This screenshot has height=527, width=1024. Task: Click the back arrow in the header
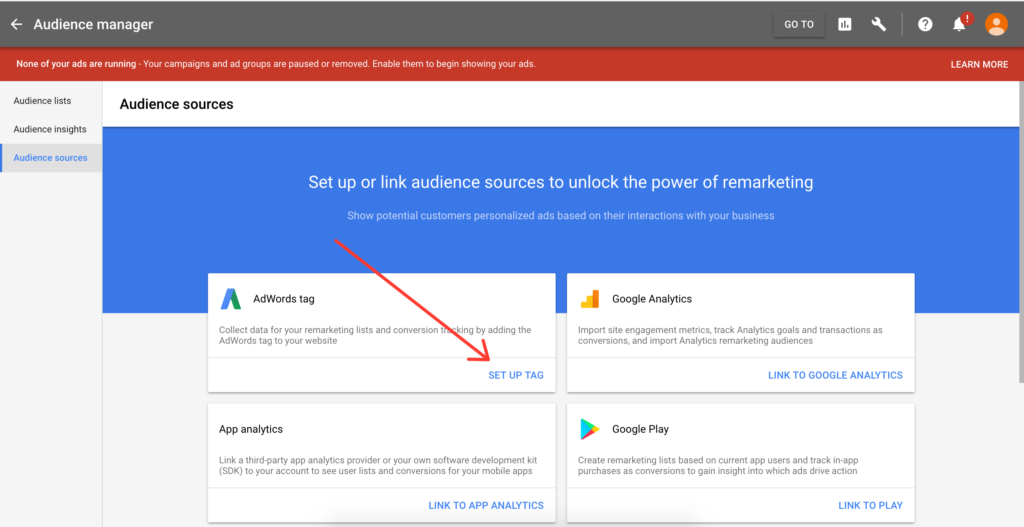pyautogui.click(x=16, y=24)
